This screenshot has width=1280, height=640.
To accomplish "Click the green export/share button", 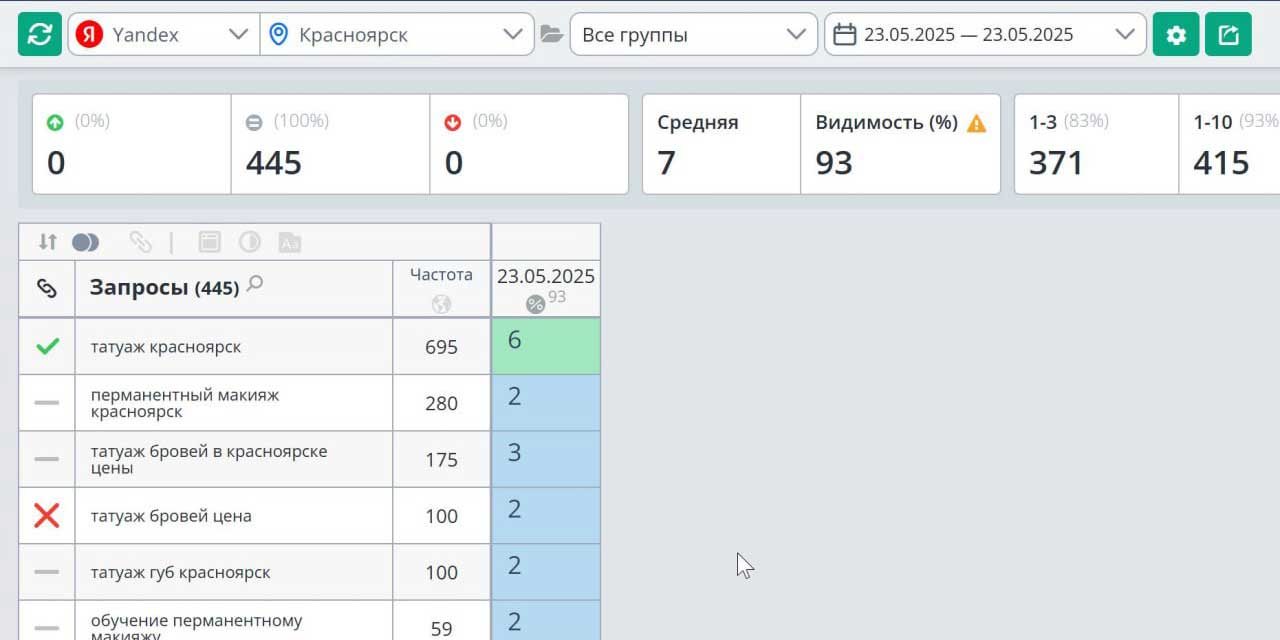I will point(1228,35).
